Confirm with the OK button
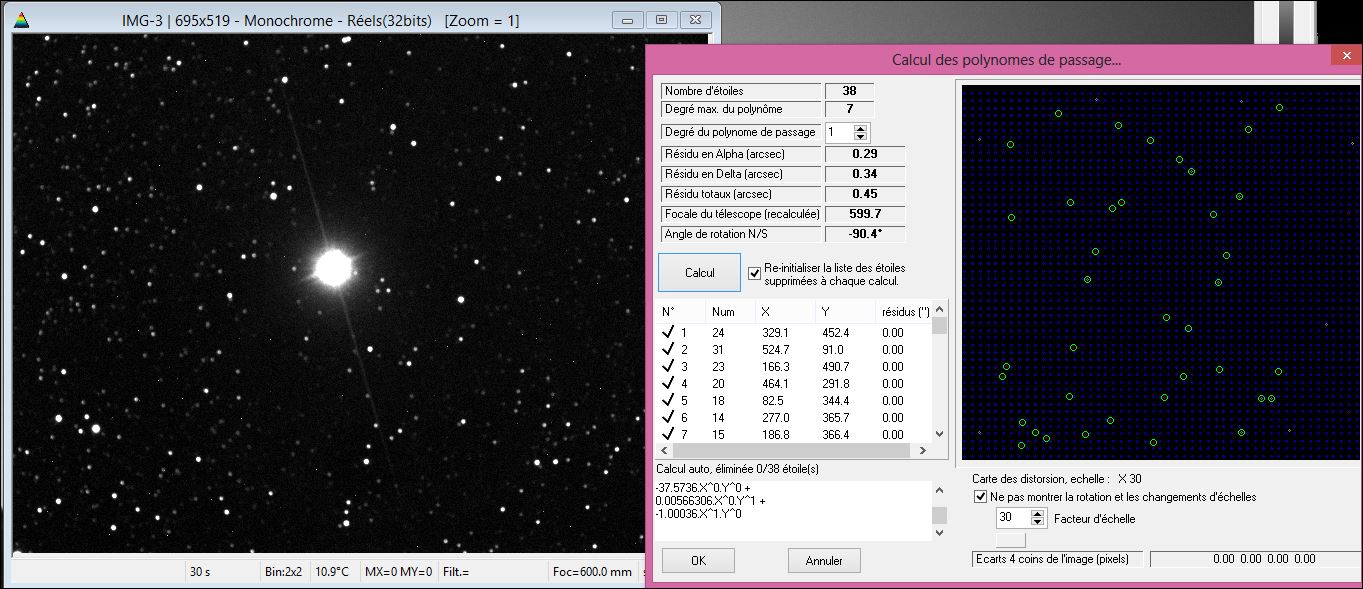1363x589 pixels. pos(698,561)
